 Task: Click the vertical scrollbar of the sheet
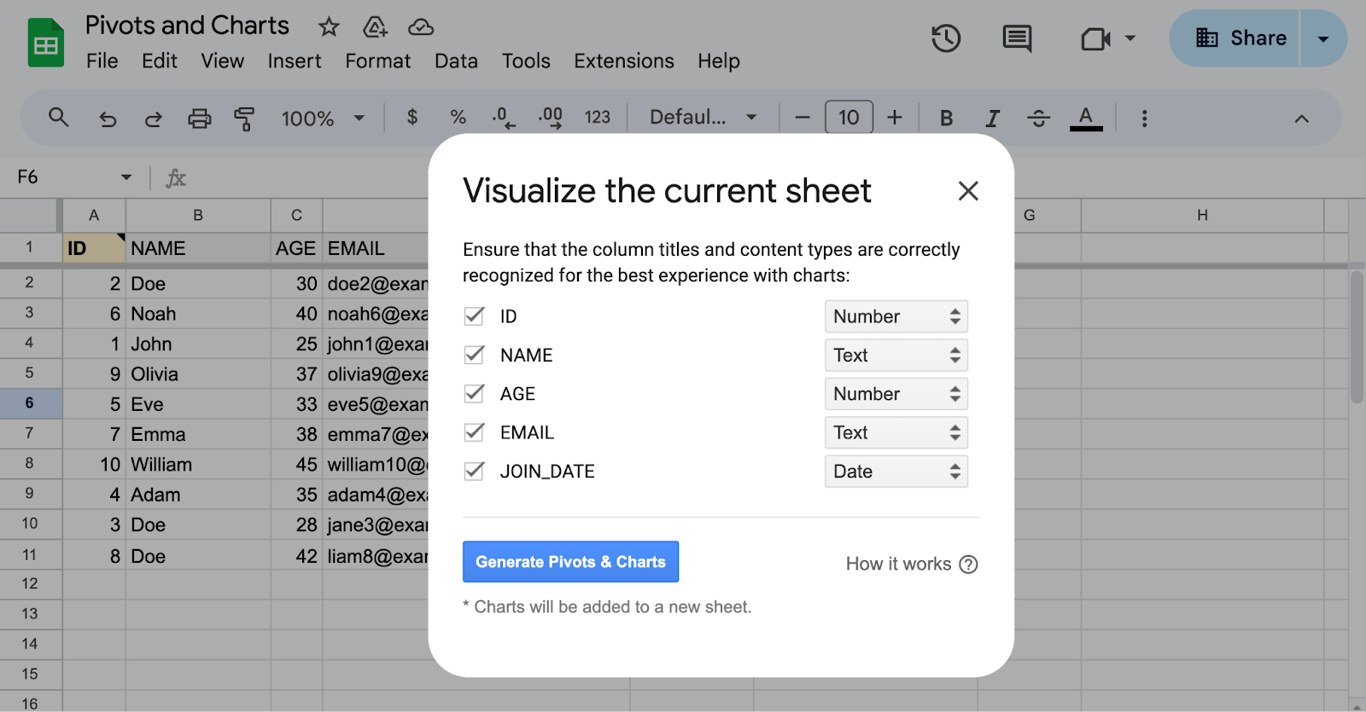(x=1356, y=335)
